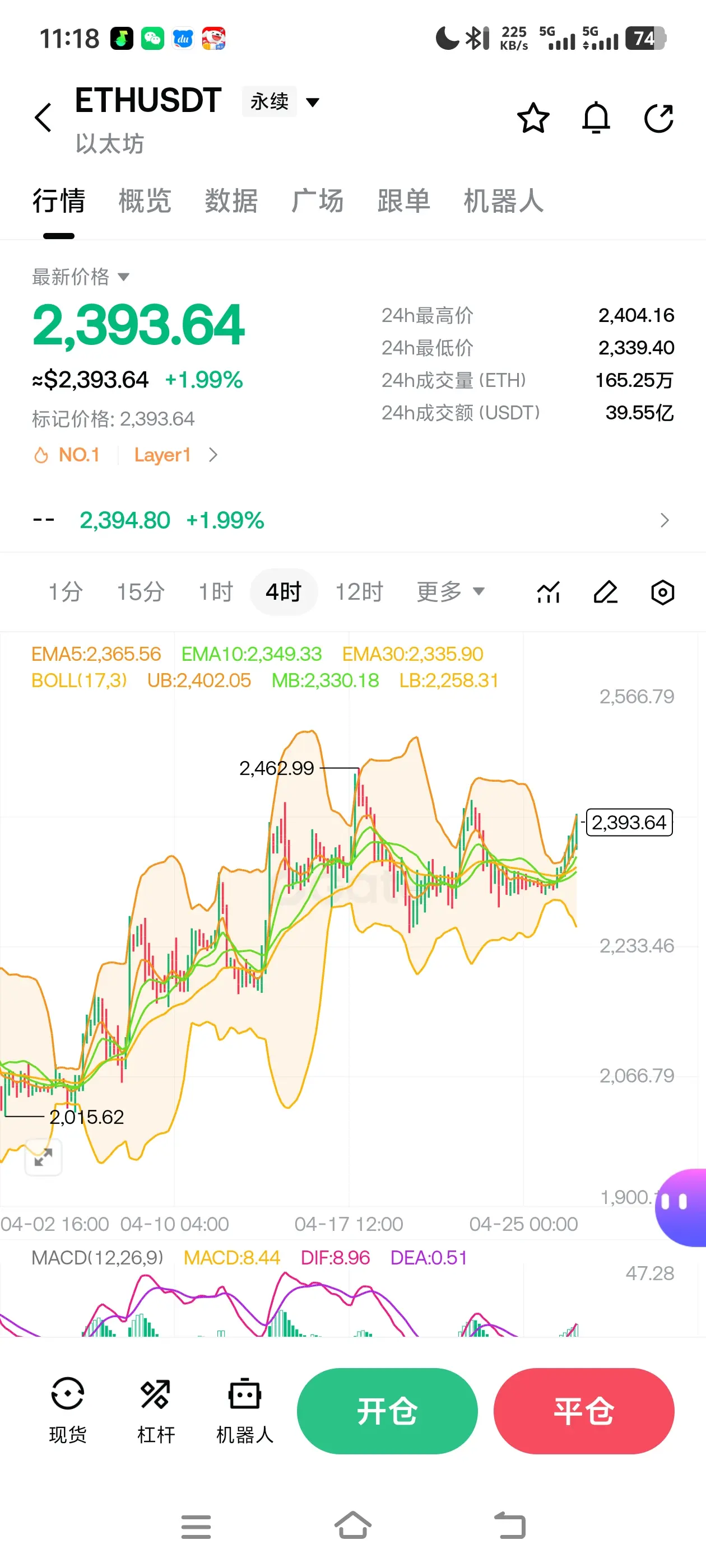This screenshot has height=1568, width=706.
Task: Tap the 24h成交量 value 165.25万
Action: [634, 380]
